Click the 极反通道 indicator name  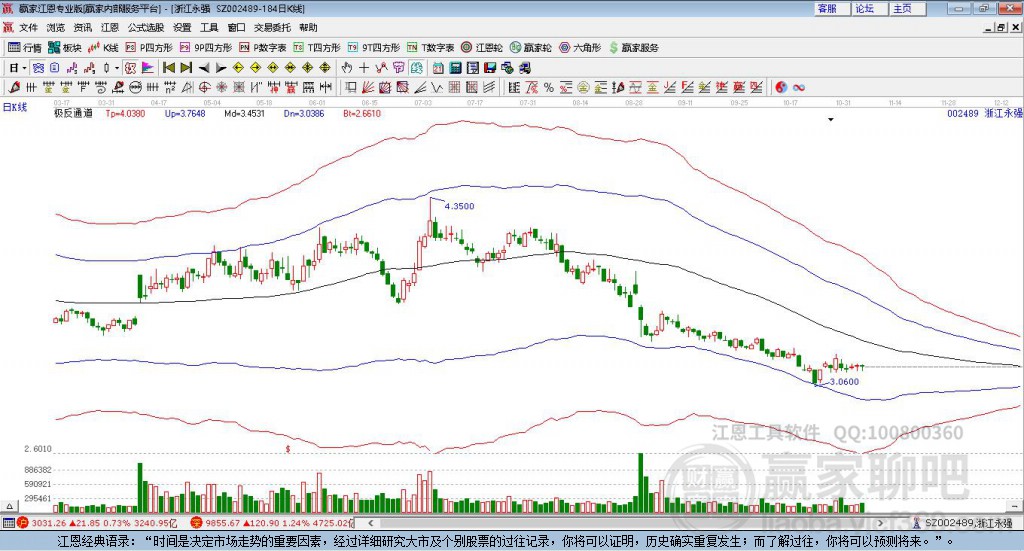tap(73, 114)
